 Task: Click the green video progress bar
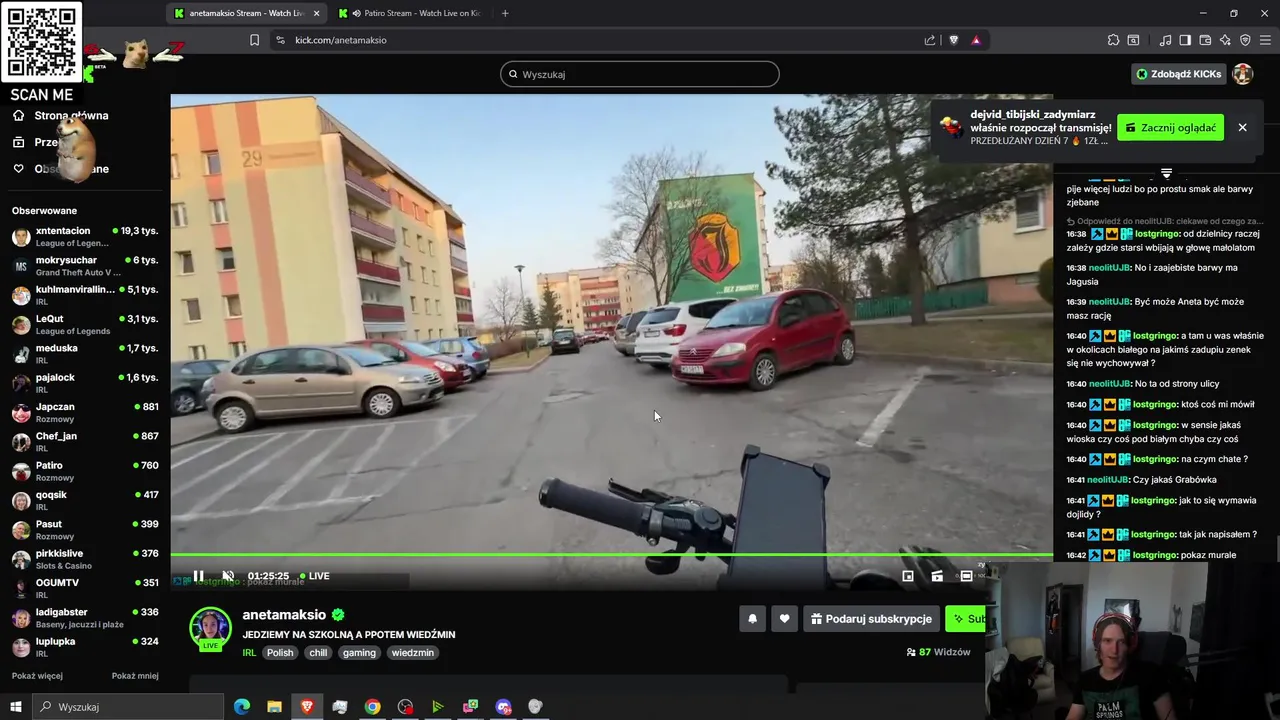click(x=611, y=554)
